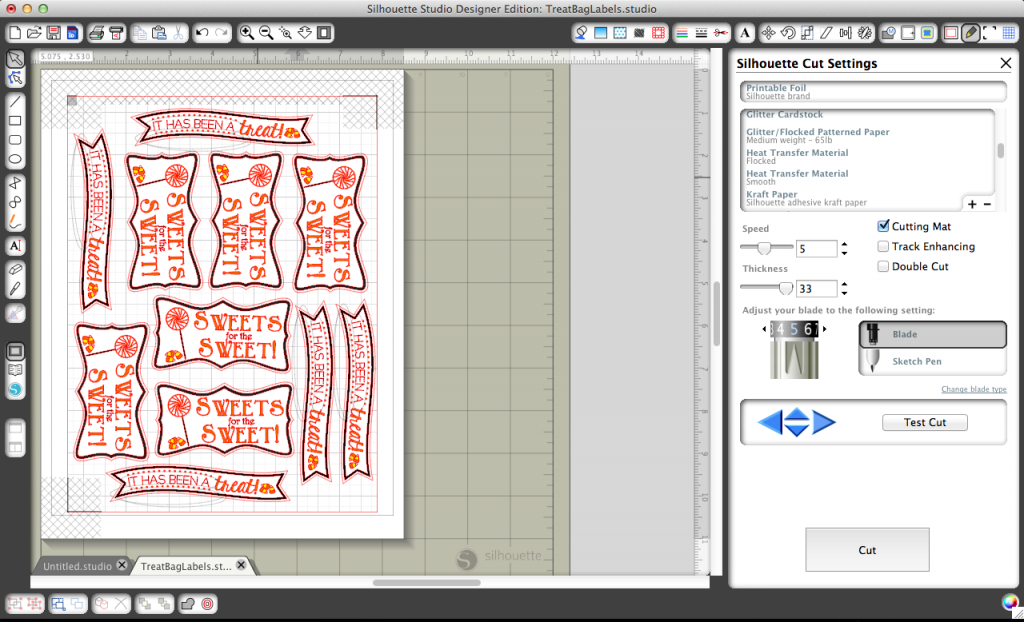Screen dimensions: 1024x622
Task: Create a new document with the New icon
Action: pos(15,33)
